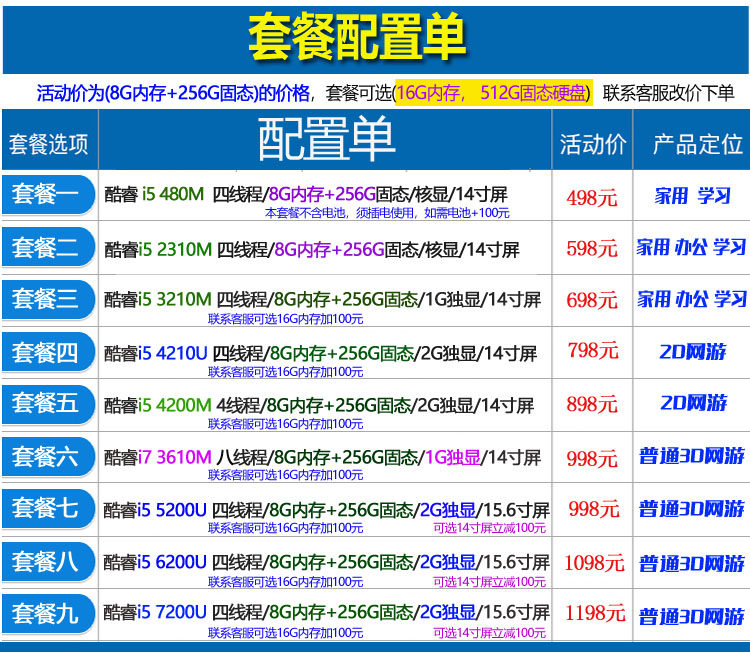Click the 1098元 price

click(x=595, y=563)
